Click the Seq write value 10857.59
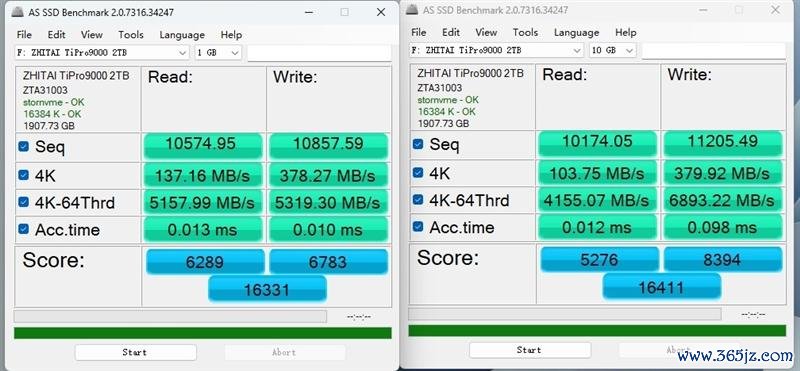Screen dimensions: 800x371 [329, 146]
